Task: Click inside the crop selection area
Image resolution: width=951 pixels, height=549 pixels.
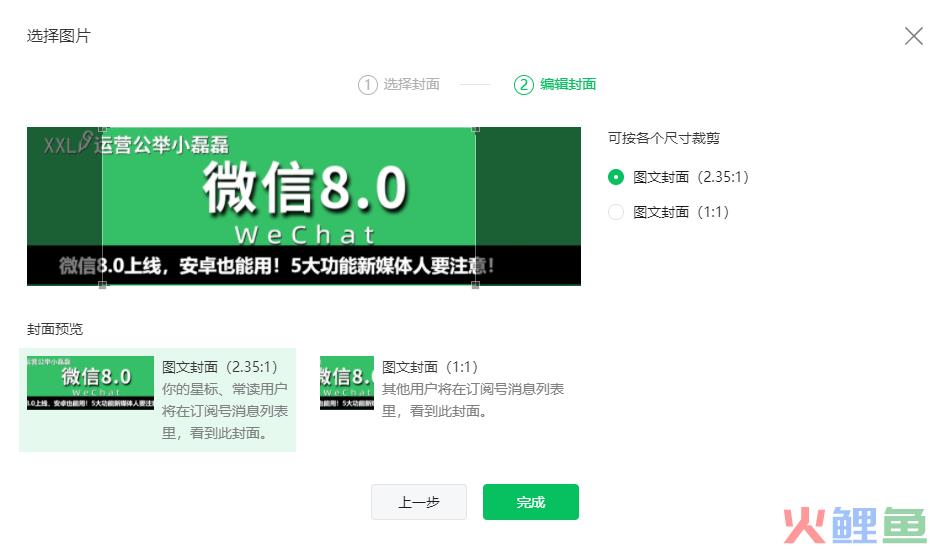Action: [289, 206]
